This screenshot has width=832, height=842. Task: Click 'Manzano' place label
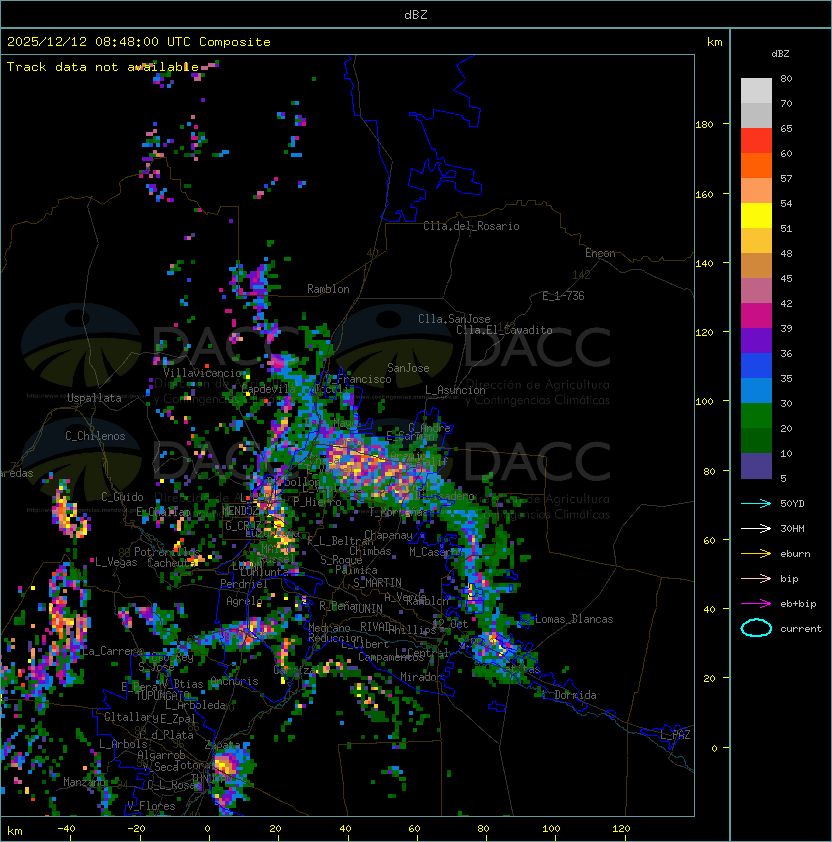(84, 782)
